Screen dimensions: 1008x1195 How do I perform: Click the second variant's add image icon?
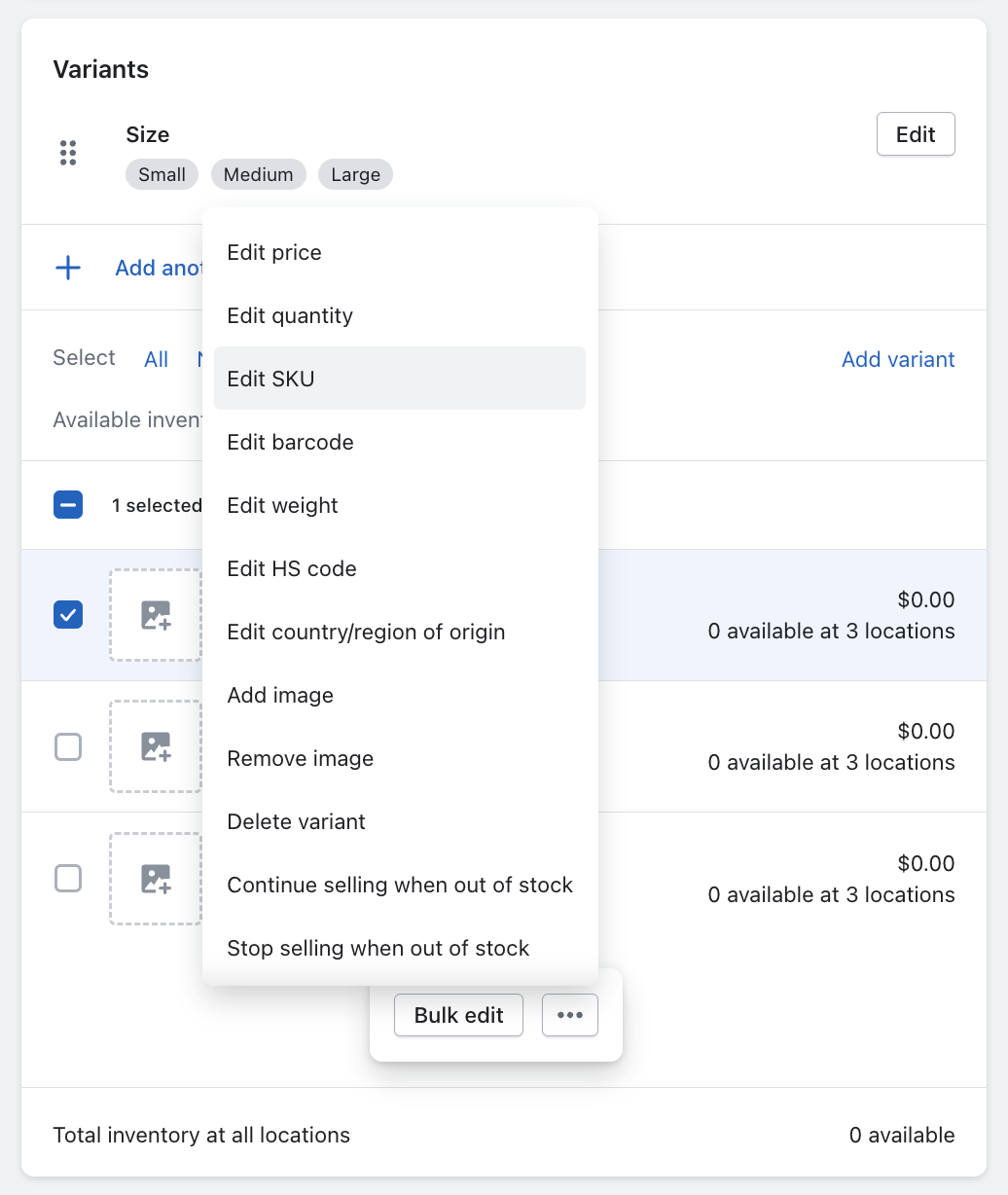click(x=156, y=746)
